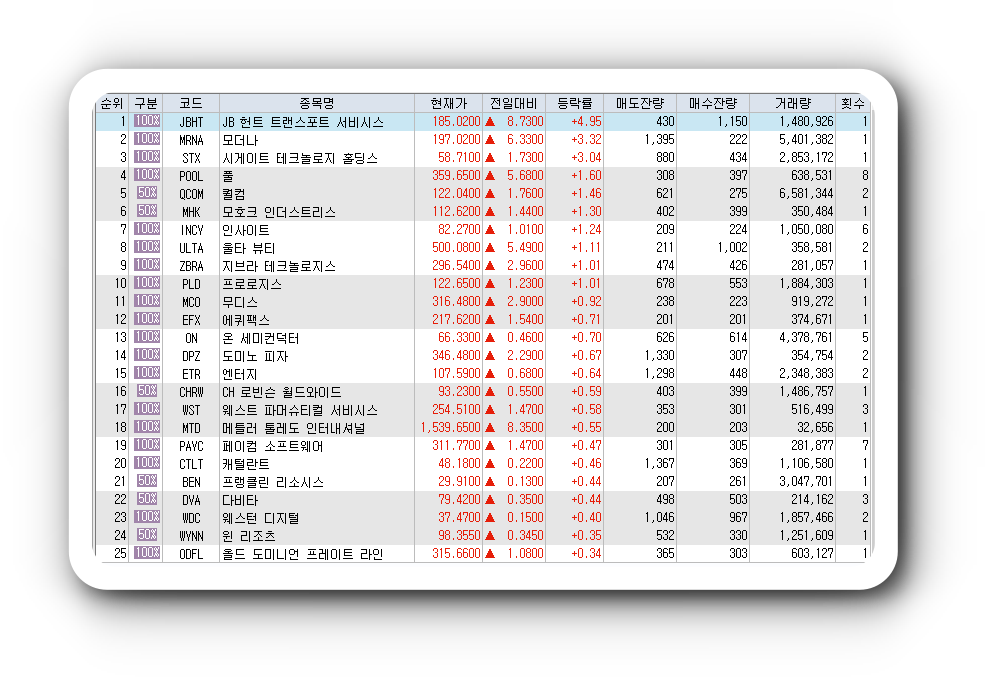Click the up arrow in MTD row
Screen dimensions: 985x677
(x=490, y=428)
